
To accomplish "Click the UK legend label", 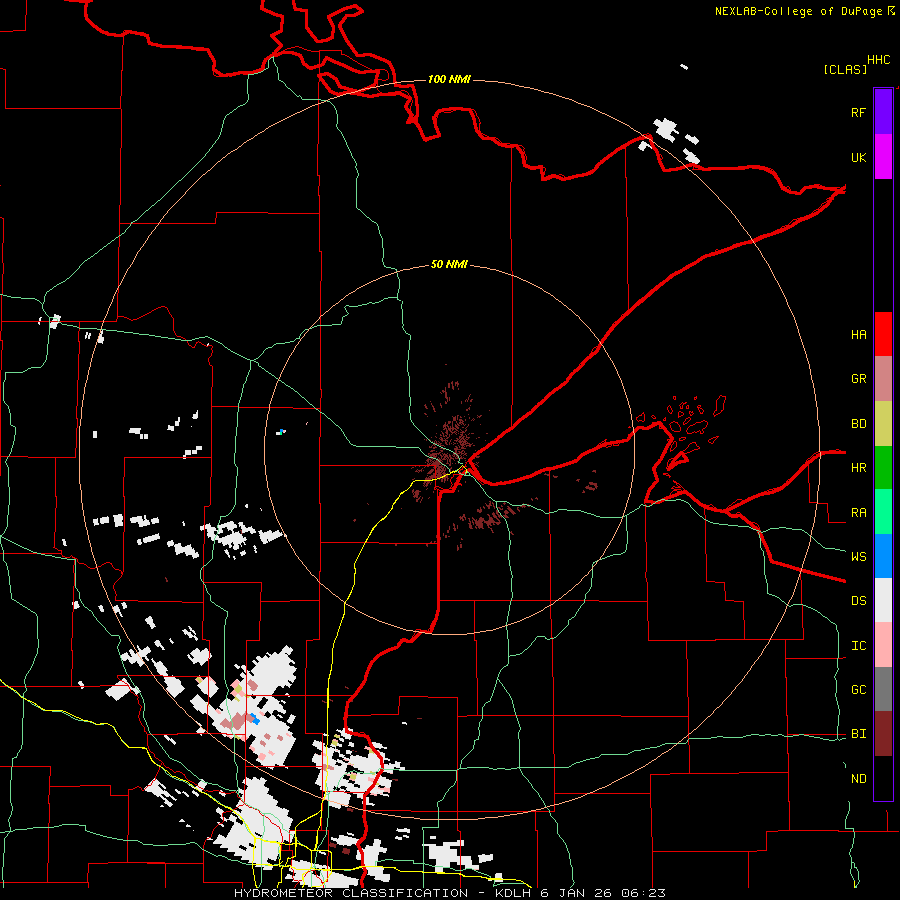I will (858, 158).
